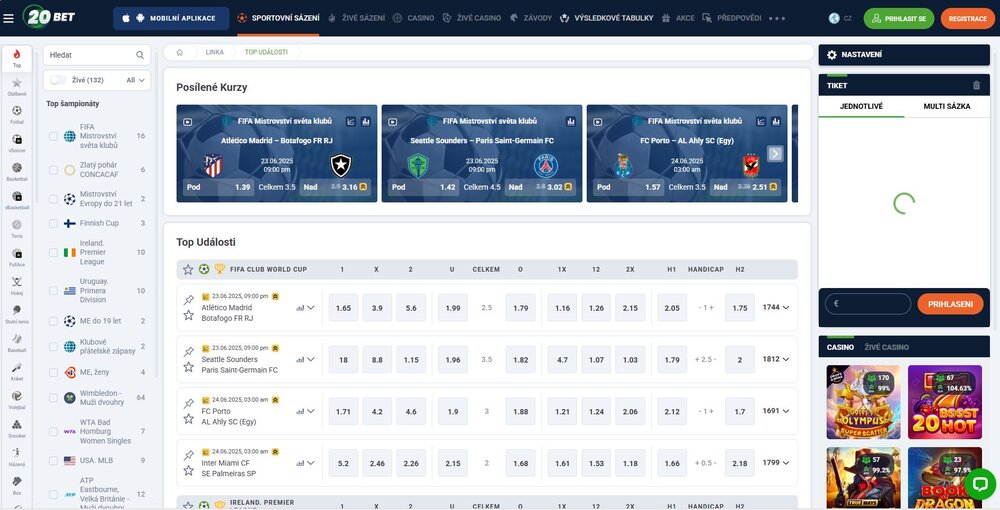Click the green Přihlásit se button
The image size is (1000, 510).
pyautogui.click(x=898, y=18)
